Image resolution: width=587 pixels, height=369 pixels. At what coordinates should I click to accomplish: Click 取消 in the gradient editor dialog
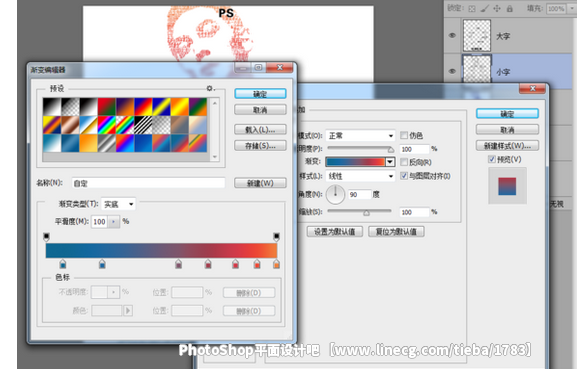pos(260,110)
